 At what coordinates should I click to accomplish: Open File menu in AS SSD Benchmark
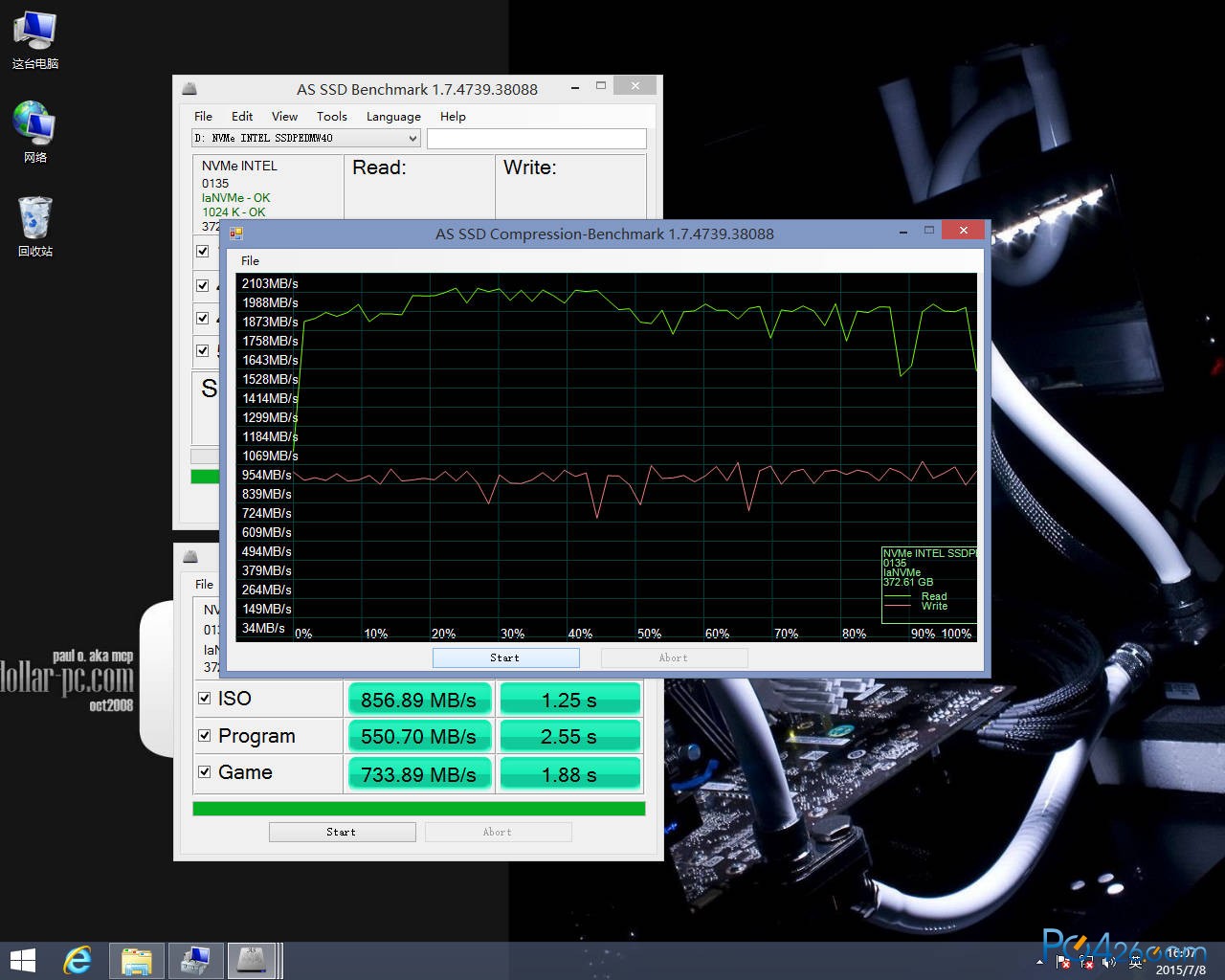(x=203, y=116)
